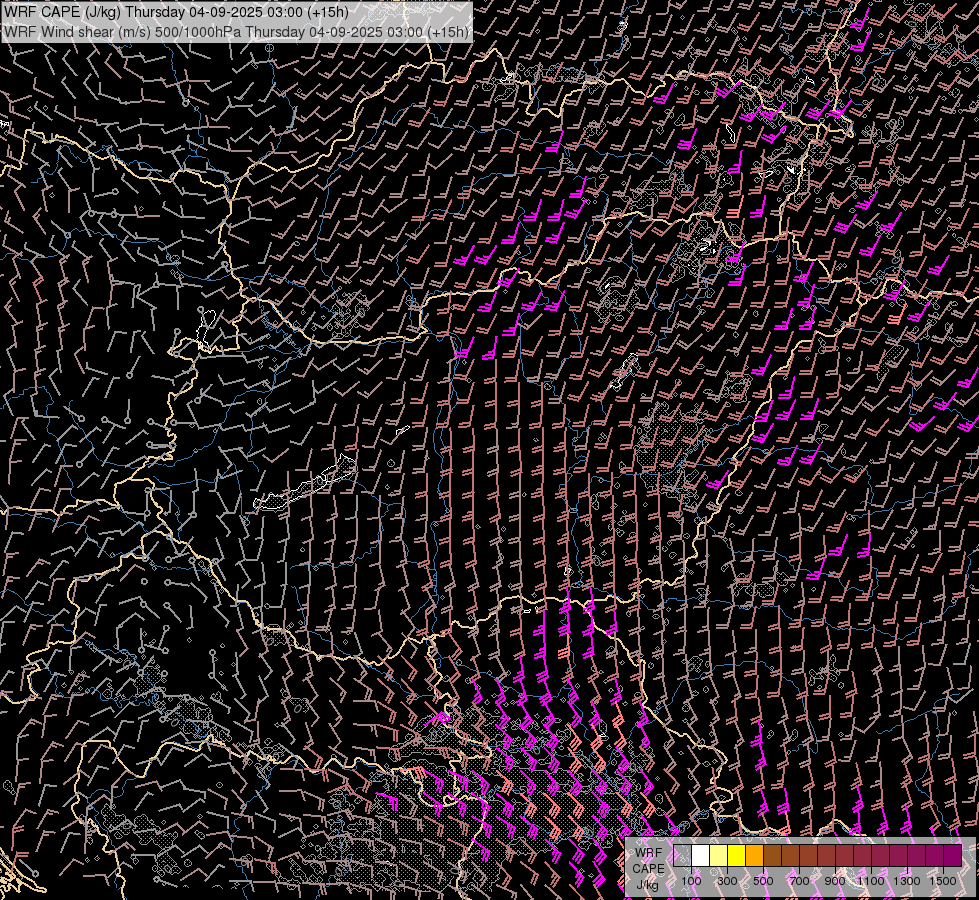Click the CAPE word in the legend
This screenshot has height=900, width=979.
(648, 868)
